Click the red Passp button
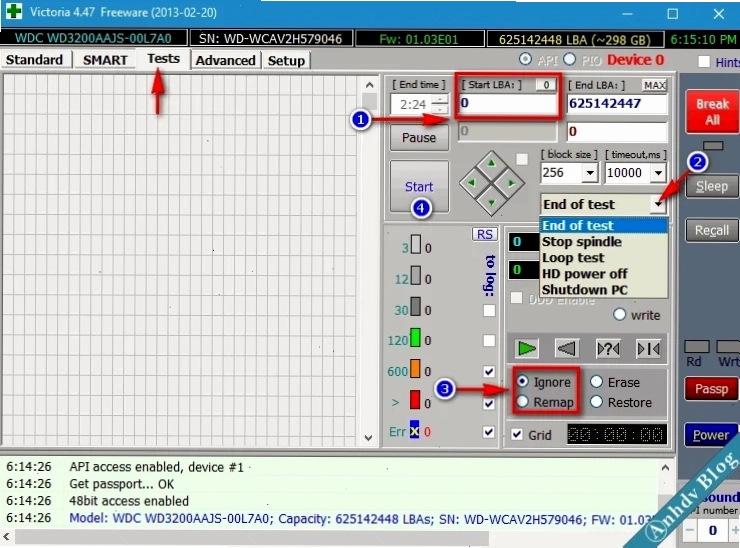The width and height of the screenshot is (740, 548). point(711,389)
